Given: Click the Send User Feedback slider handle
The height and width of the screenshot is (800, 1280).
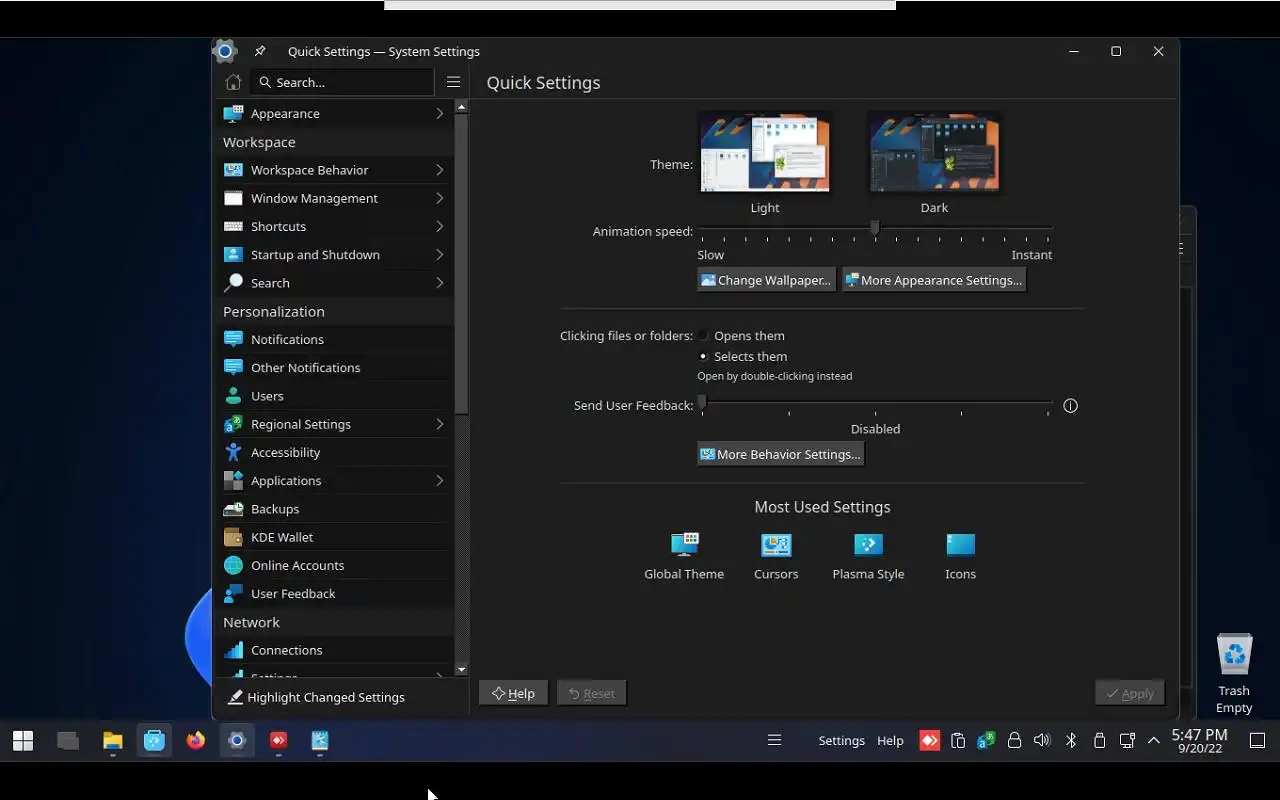Looking at the screenshot, I should click(702, 403).
